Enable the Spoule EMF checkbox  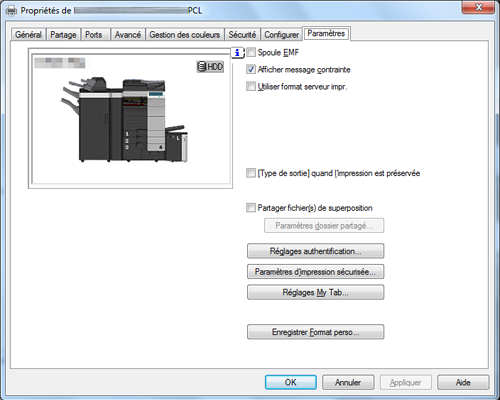pyautogui.click(x=251, y=52)
